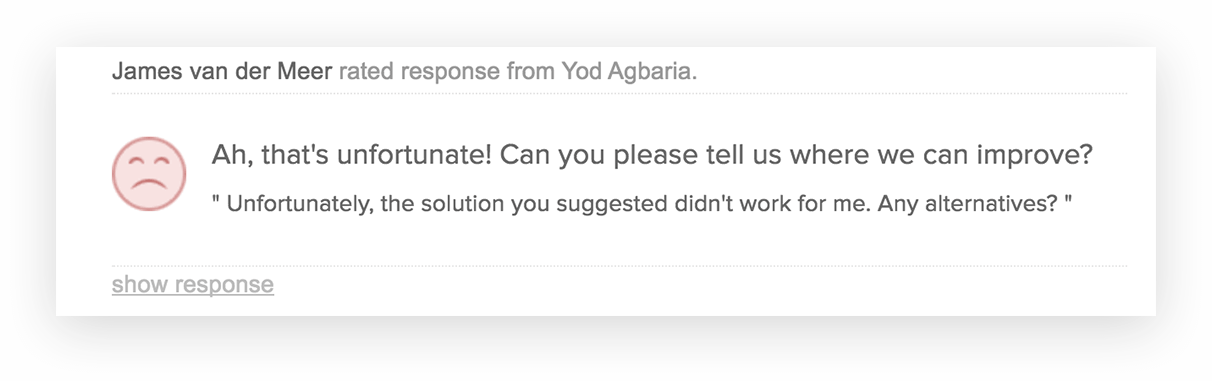
Task: Click the dotted divider under the header line
Action: (x=619, y=93)
